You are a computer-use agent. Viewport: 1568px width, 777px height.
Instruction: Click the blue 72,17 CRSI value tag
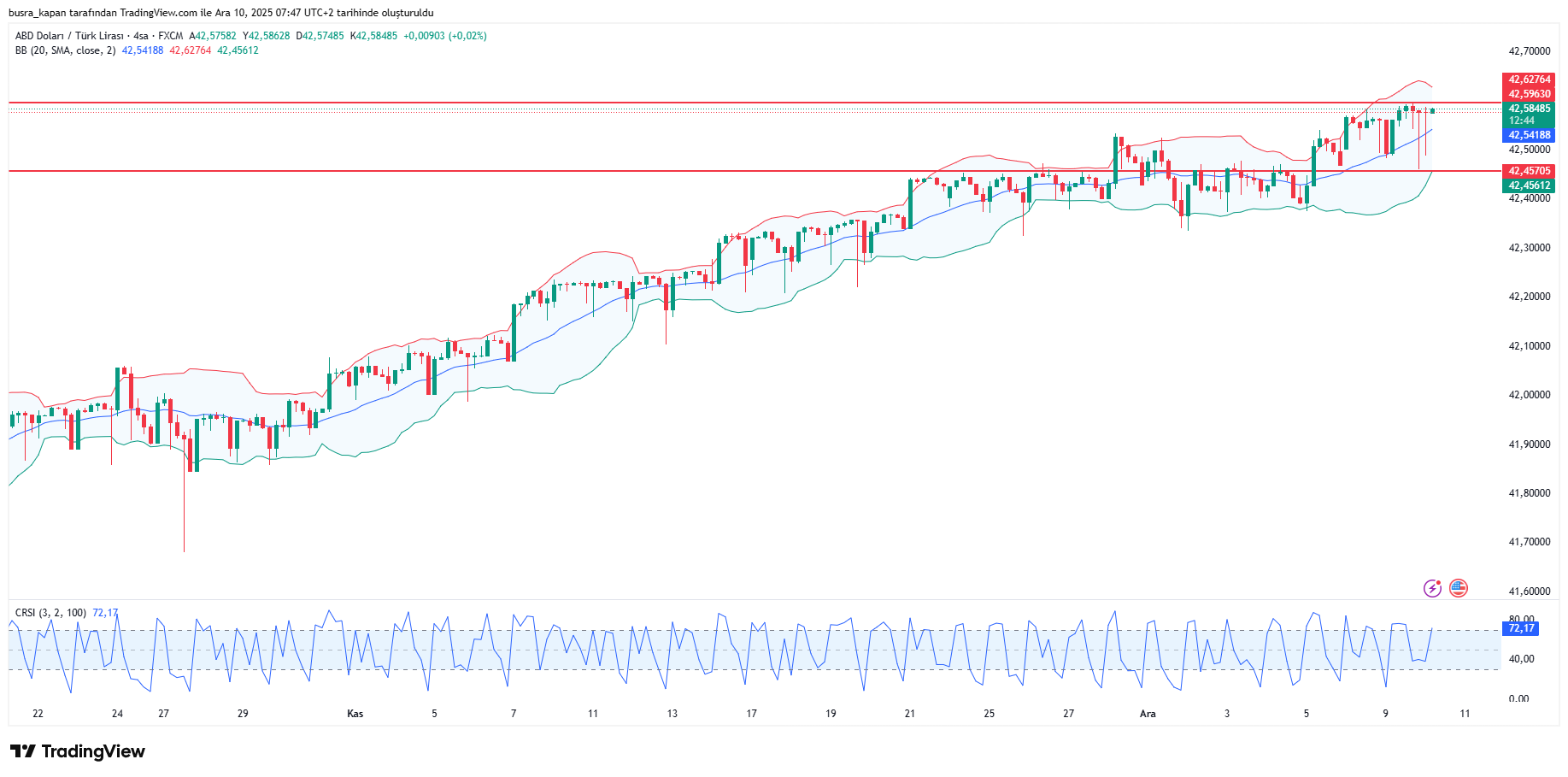1521,628
